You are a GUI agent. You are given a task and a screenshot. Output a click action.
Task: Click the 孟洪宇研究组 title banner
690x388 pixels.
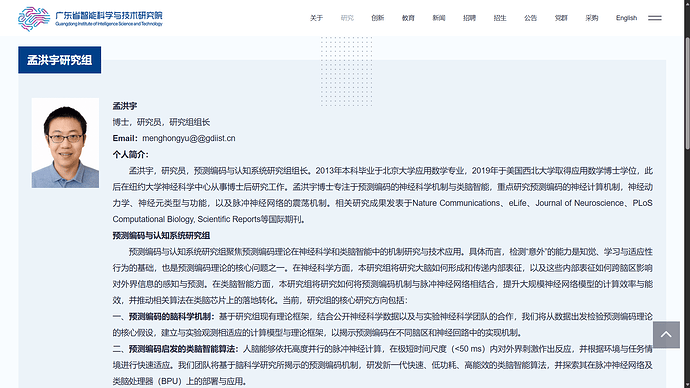pos(59,60)
